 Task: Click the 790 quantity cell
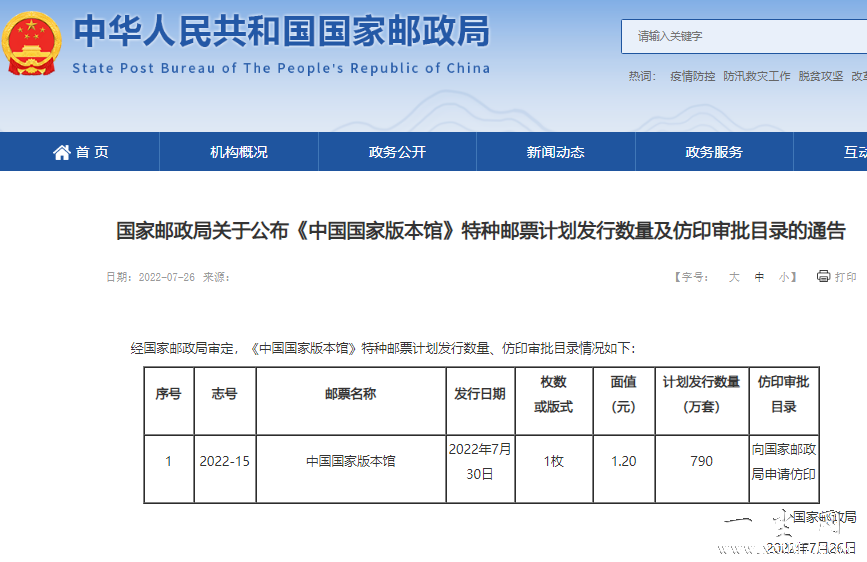tap(702, 469)
